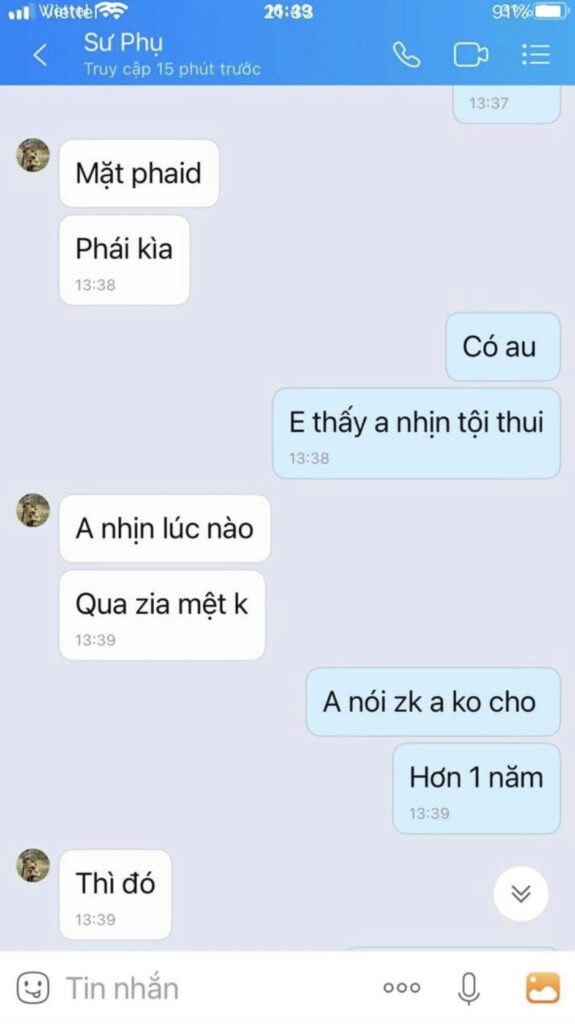Open Sư Phụ contact name header

point(123,43)
